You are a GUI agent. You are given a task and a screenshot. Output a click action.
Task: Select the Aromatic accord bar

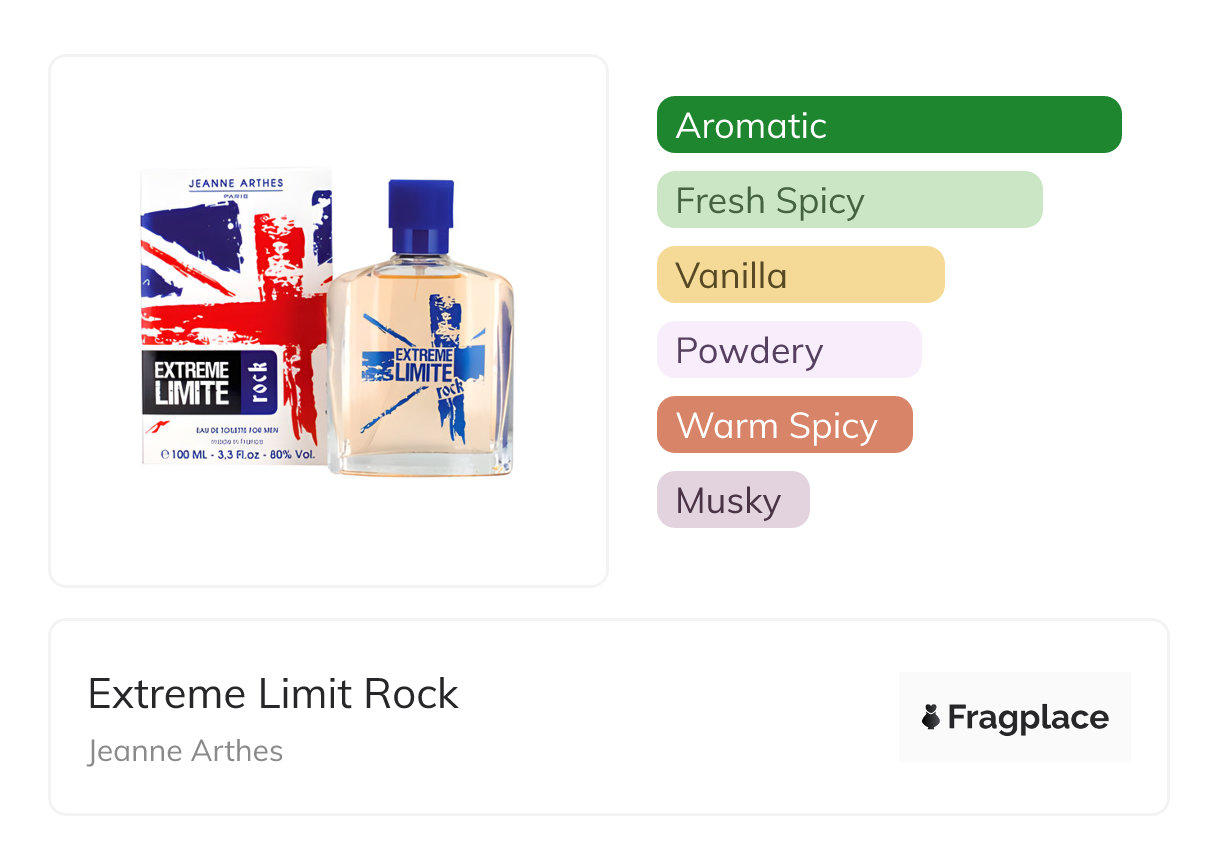point(888,125)
